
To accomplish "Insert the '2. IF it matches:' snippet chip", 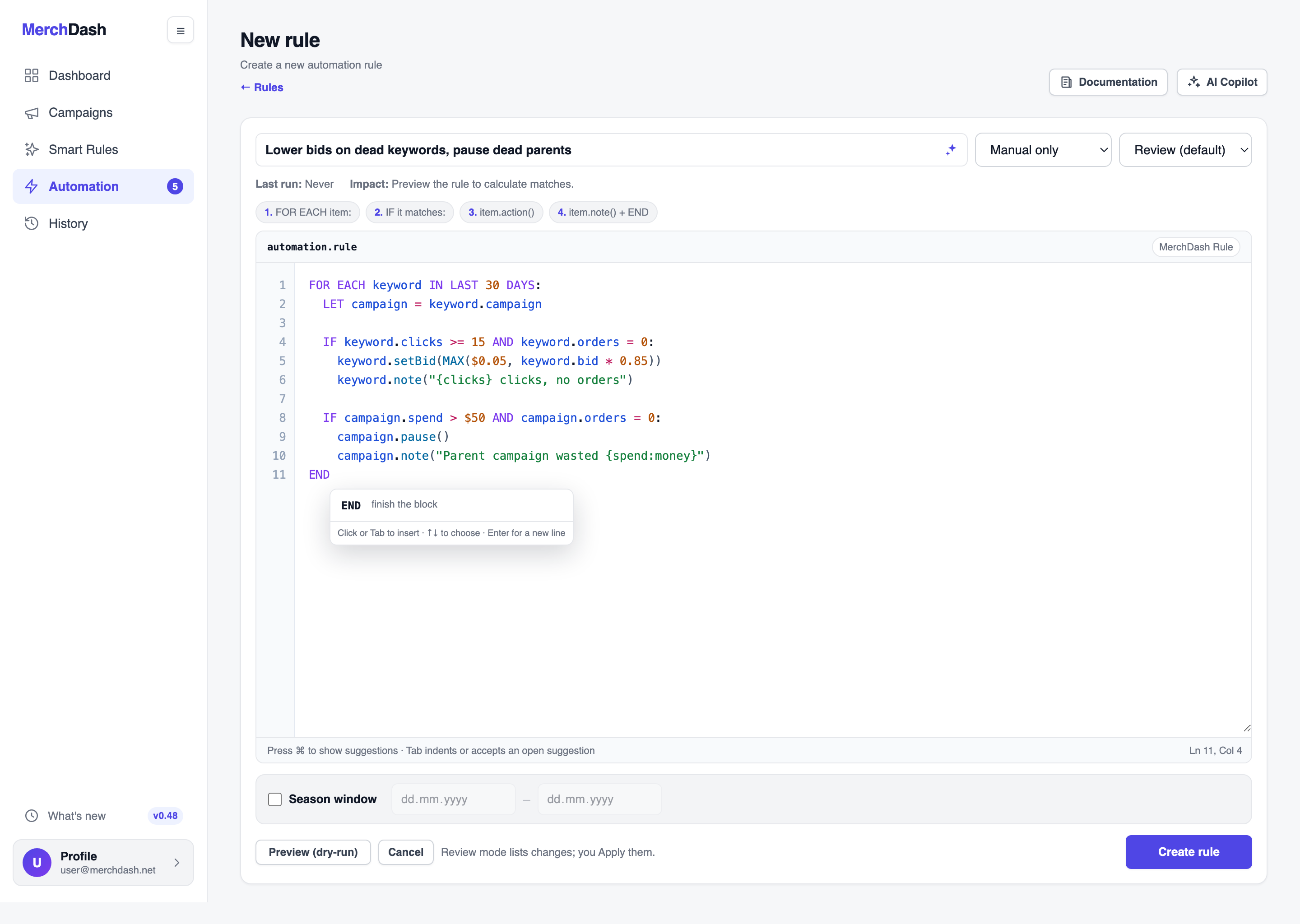I will point(409,212).
